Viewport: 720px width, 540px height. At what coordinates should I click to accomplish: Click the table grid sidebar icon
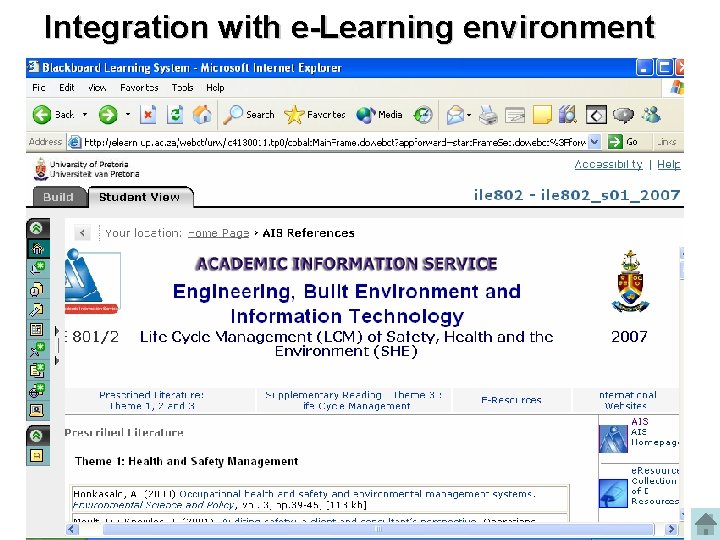coord(37,330)
